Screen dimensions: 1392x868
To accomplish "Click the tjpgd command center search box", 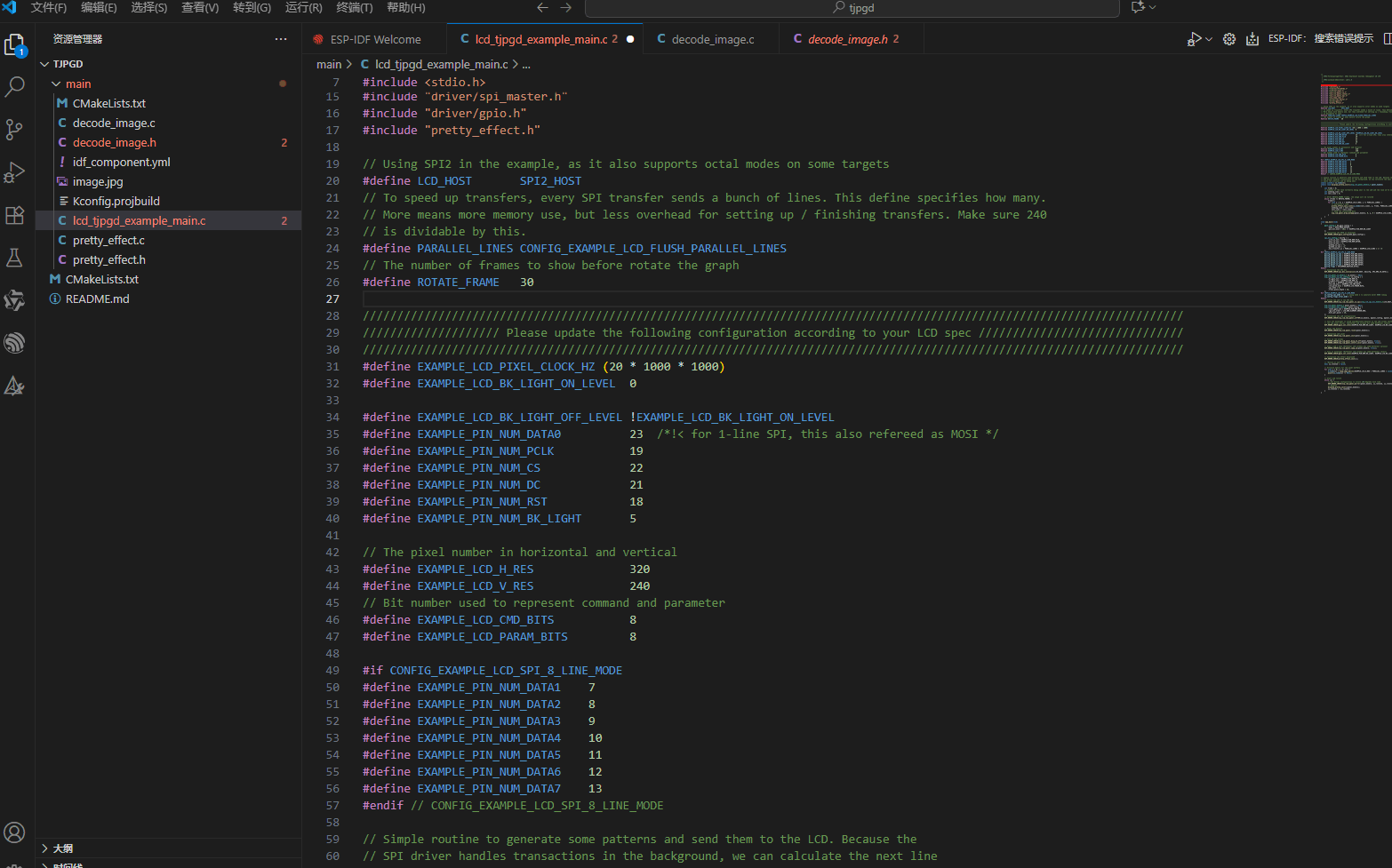I will pos(852,8).
